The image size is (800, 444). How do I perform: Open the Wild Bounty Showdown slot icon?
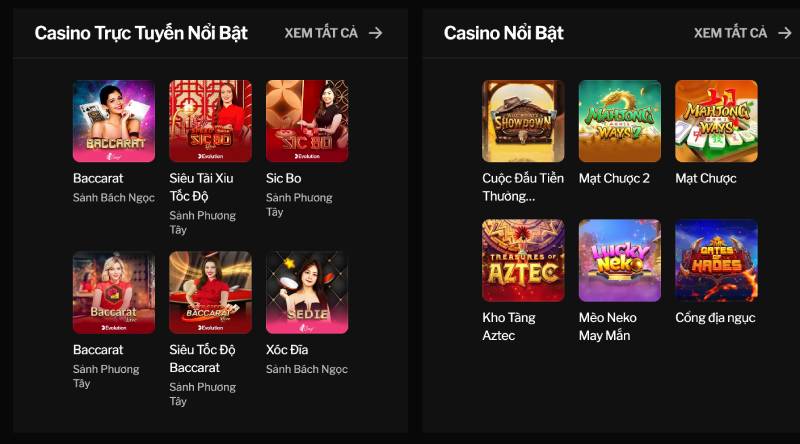(523, 121)
